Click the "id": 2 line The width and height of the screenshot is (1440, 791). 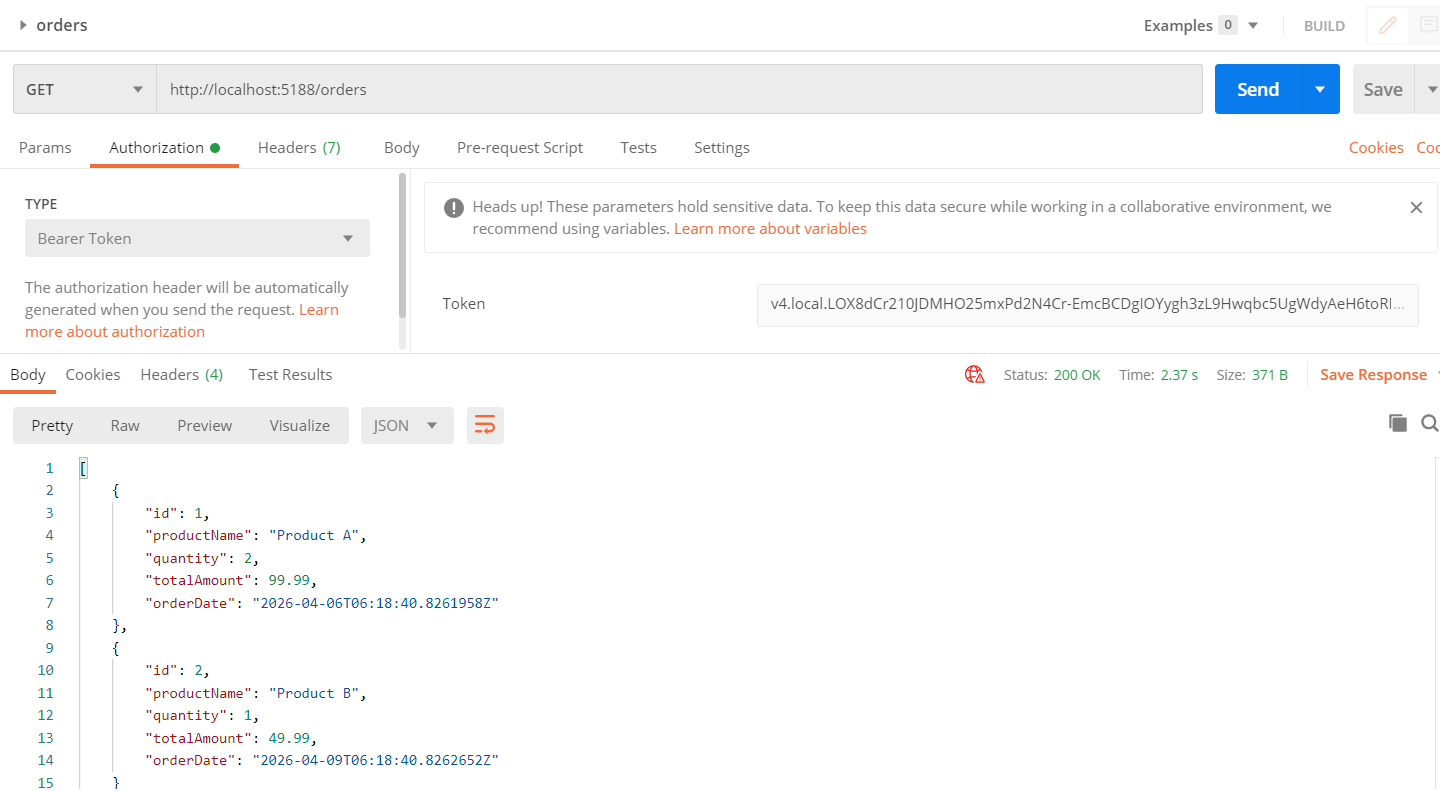pos(177,670)
